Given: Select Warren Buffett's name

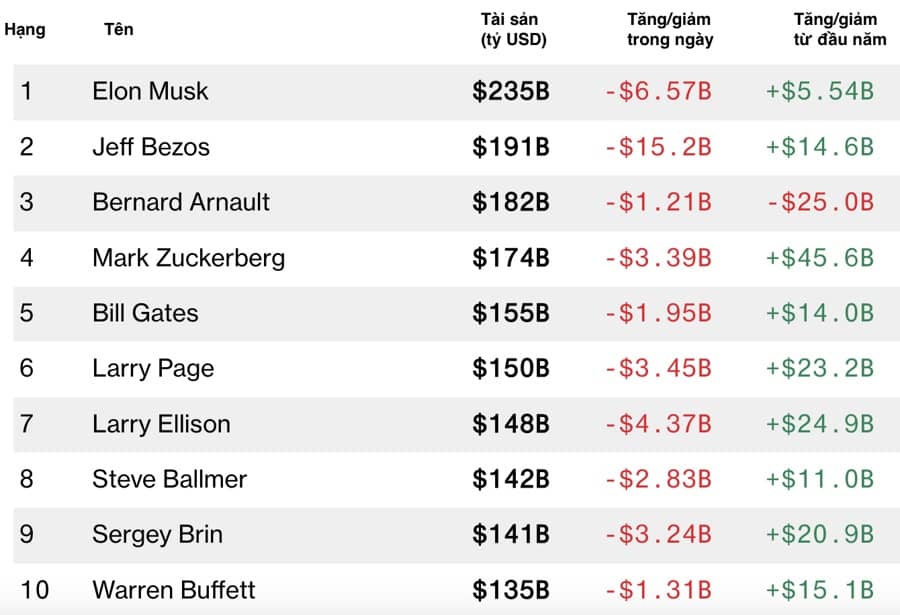Looking at the screenshot, I should pyautogui.click(x=173, y=590).
